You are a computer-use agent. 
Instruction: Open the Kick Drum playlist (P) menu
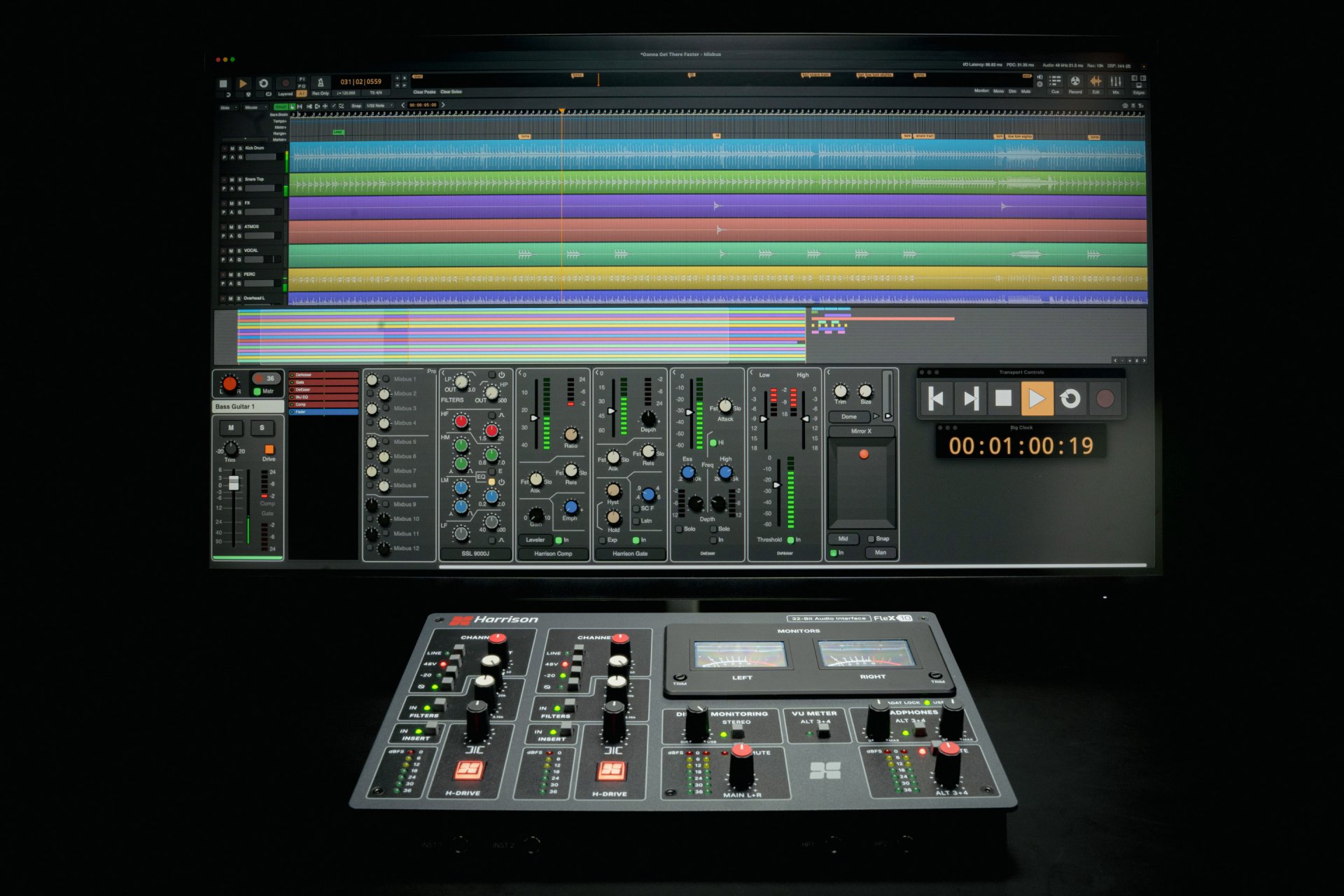pos(224,157)
